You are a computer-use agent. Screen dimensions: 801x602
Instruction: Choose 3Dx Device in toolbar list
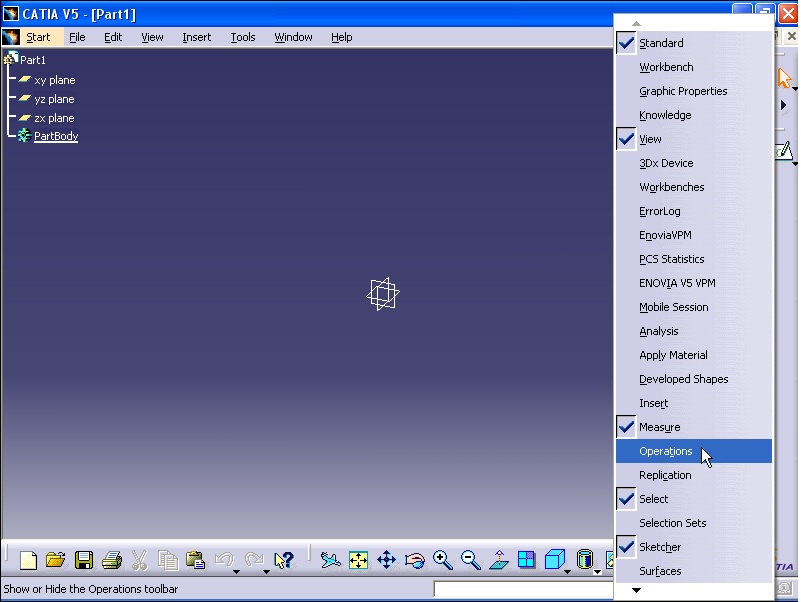click(x=693, y=163)
